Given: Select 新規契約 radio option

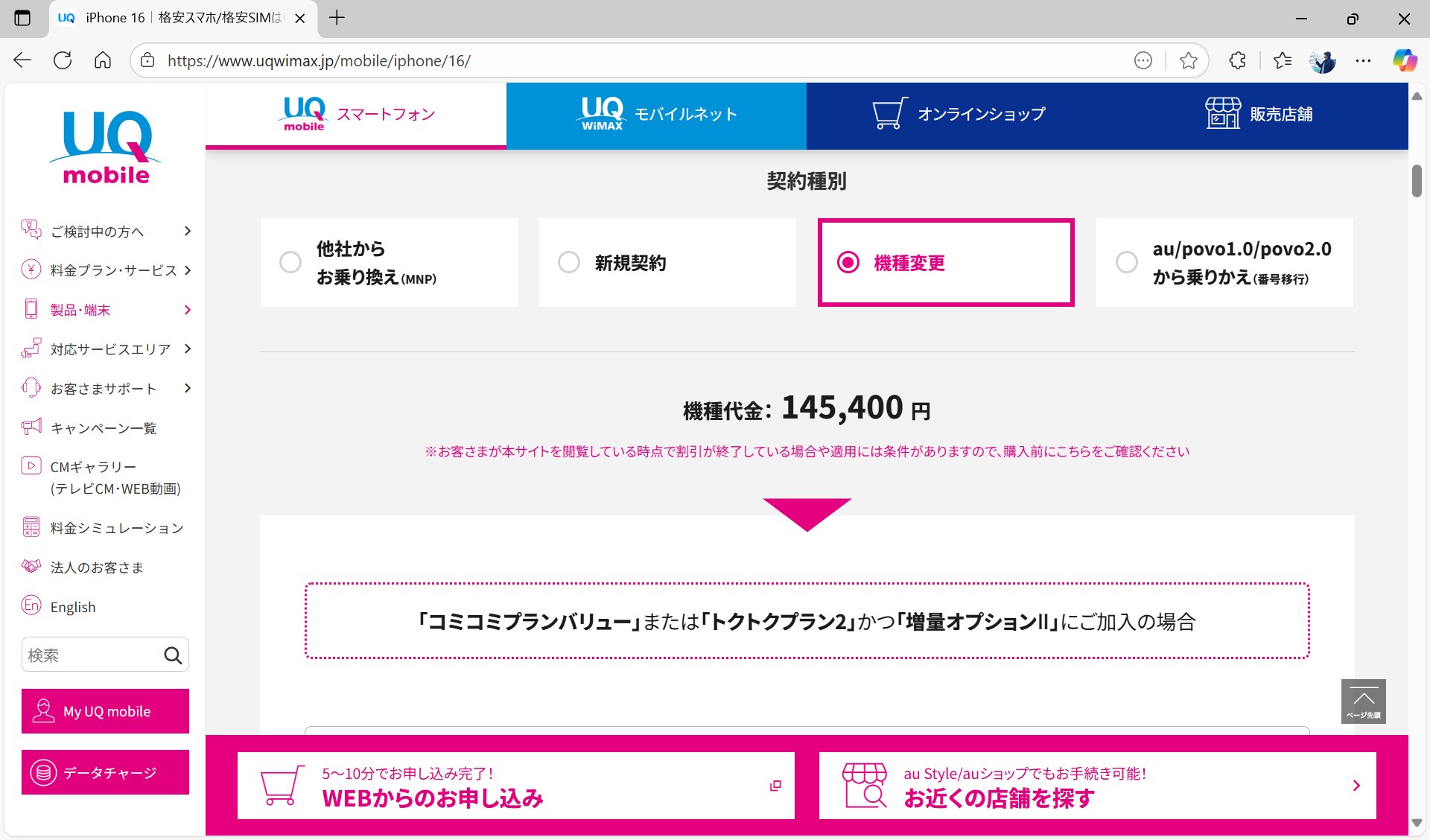Looking at the screenshot, I should [x=569, y=262].
